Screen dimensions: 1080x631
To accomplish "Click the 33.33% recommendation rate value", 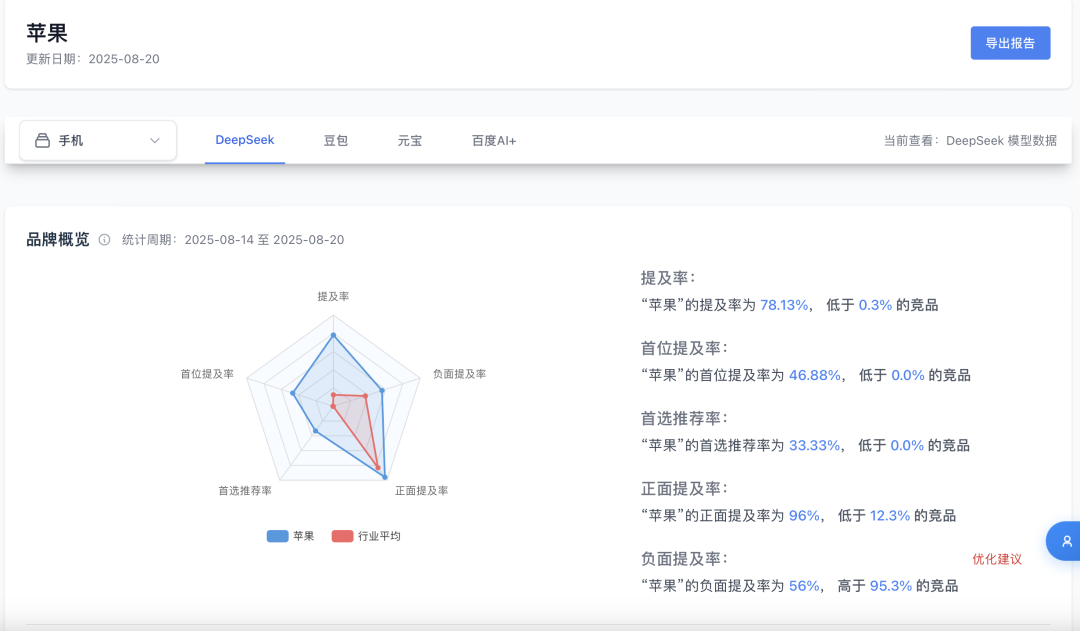I will (814, 446).
